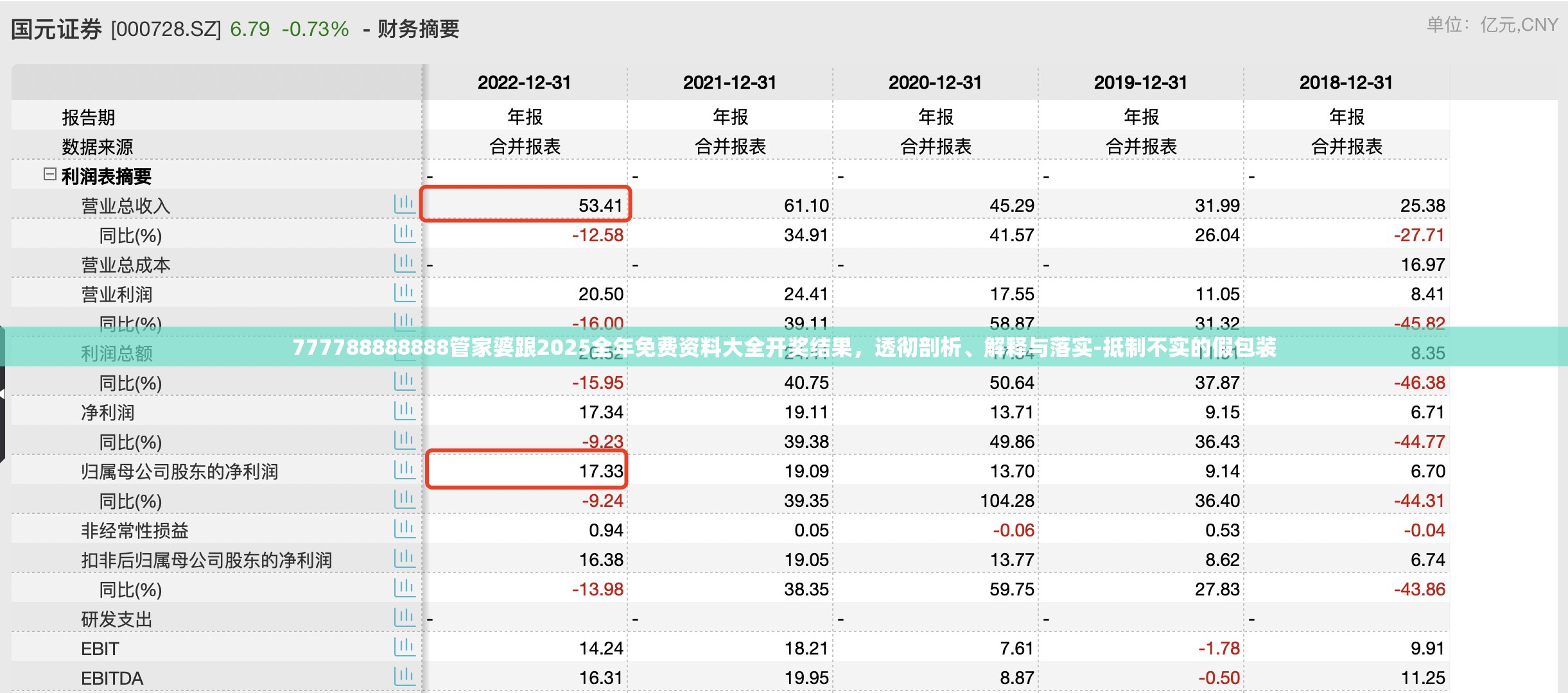Click the -0.73% change value
The image size is (1568, 693).
point(315,30)
